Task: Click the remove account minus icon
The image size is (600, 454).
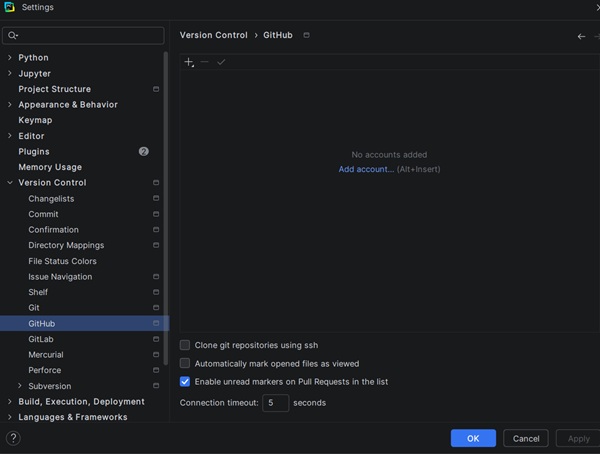Action: (205, 62)
